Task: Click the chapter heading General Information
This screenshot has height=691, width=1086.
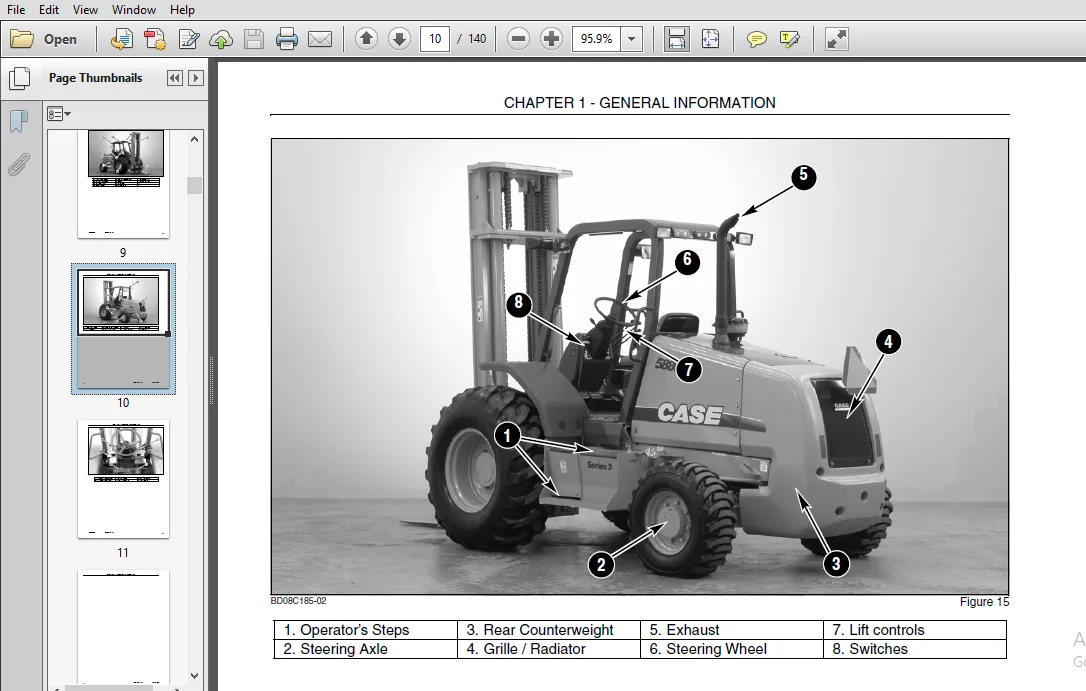Action: coord(639,102)
